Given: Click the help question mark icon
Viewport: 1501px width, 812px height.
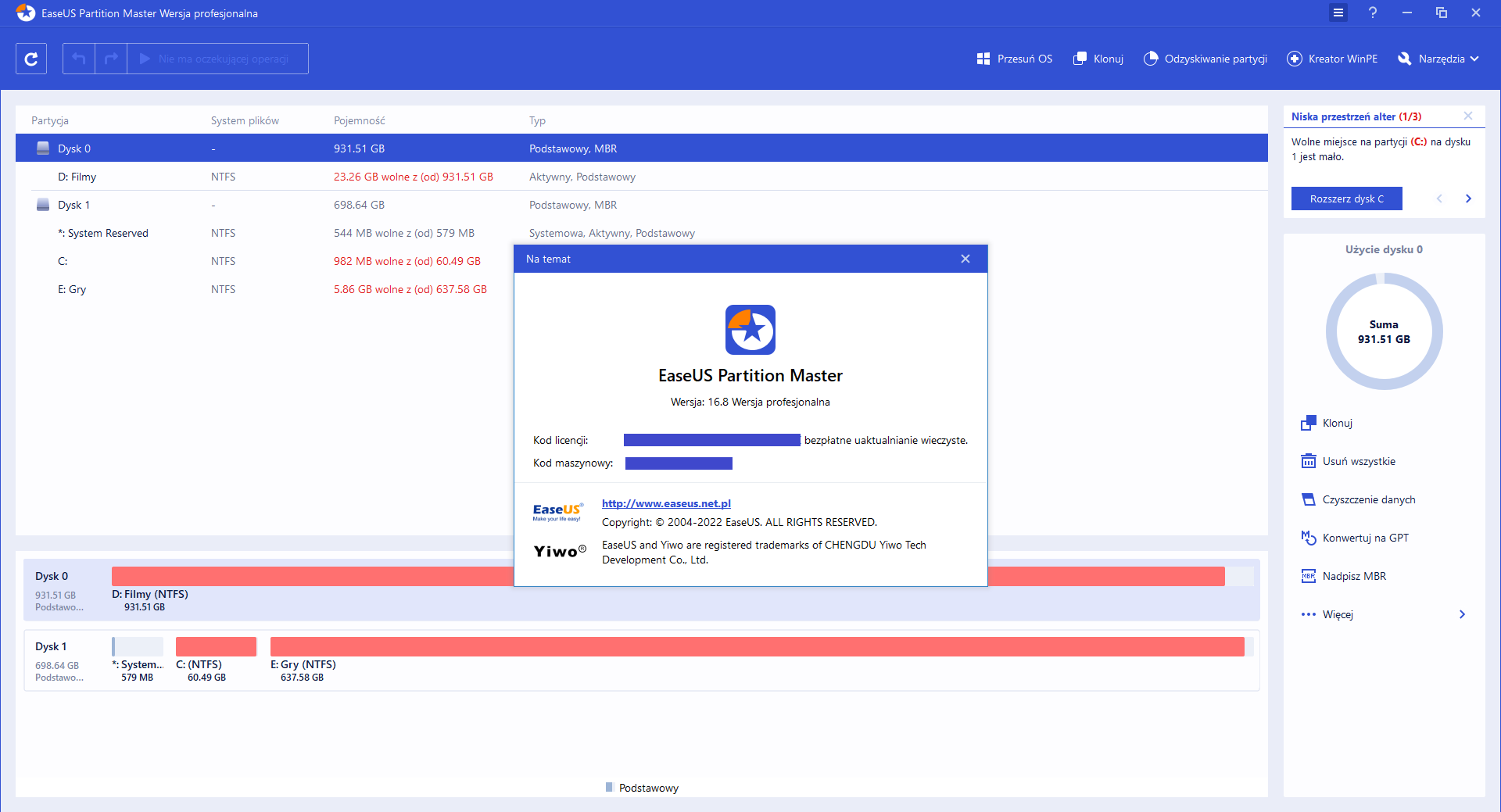Looking at the screenshot, I should 1373,13.
